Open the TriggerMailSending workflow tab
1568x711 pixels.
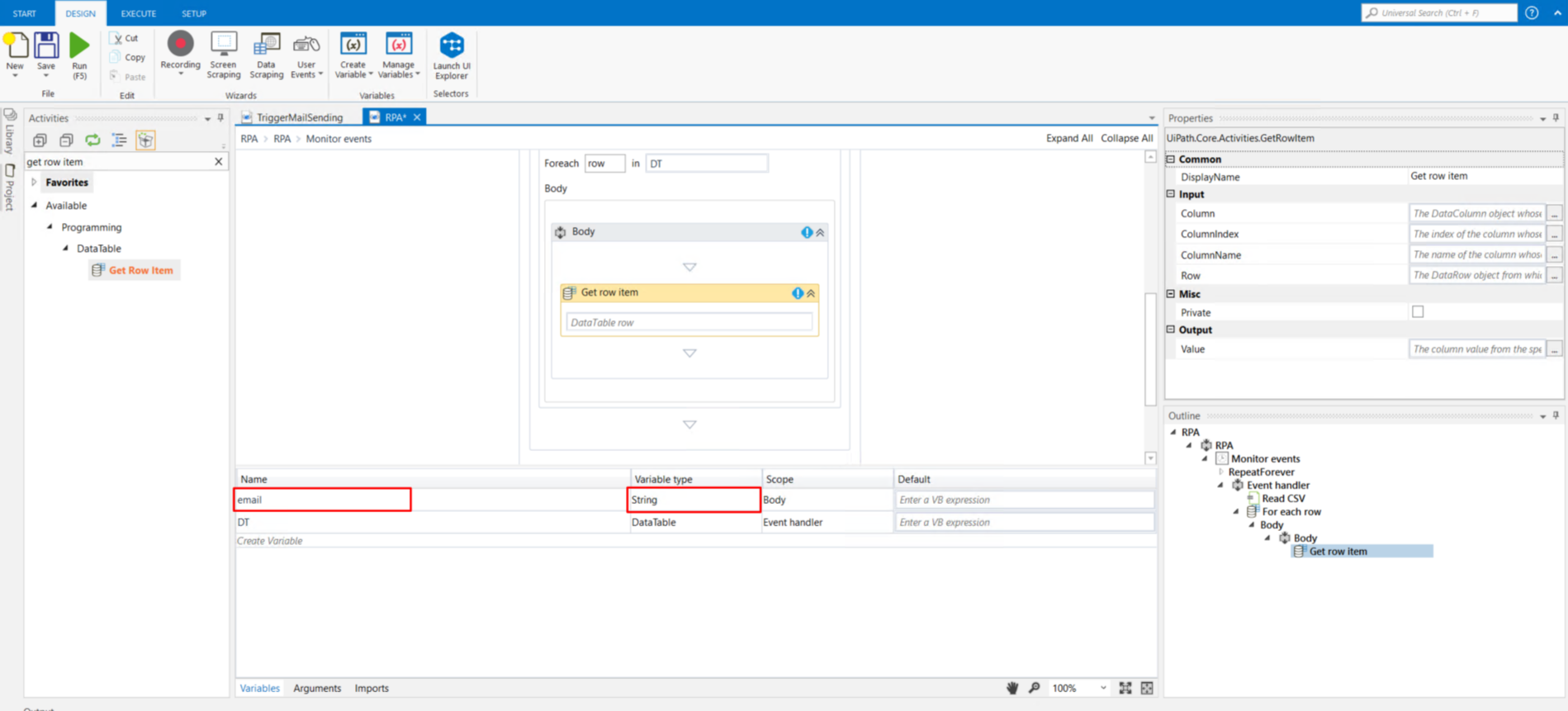click(299, 117)
